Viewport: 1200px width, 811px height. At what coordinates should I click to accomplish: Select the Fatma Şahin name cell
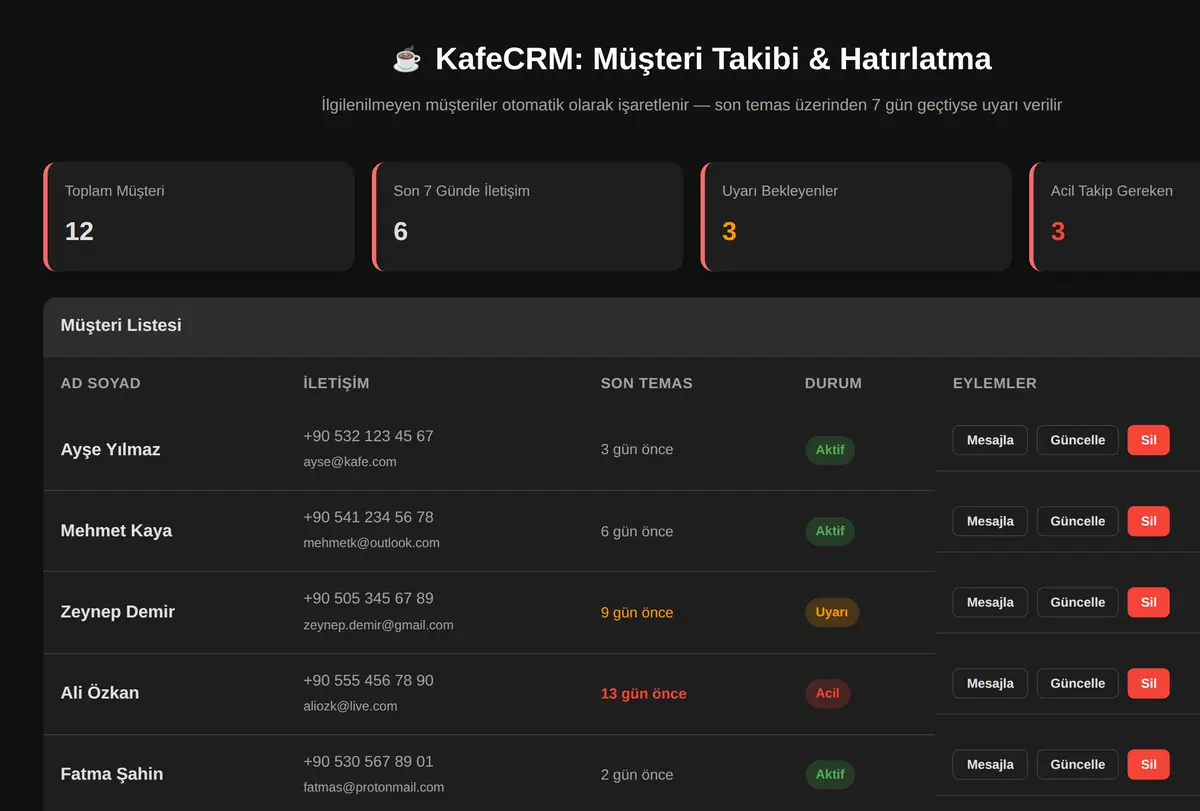pyautogui.click(x=112, y=774)
